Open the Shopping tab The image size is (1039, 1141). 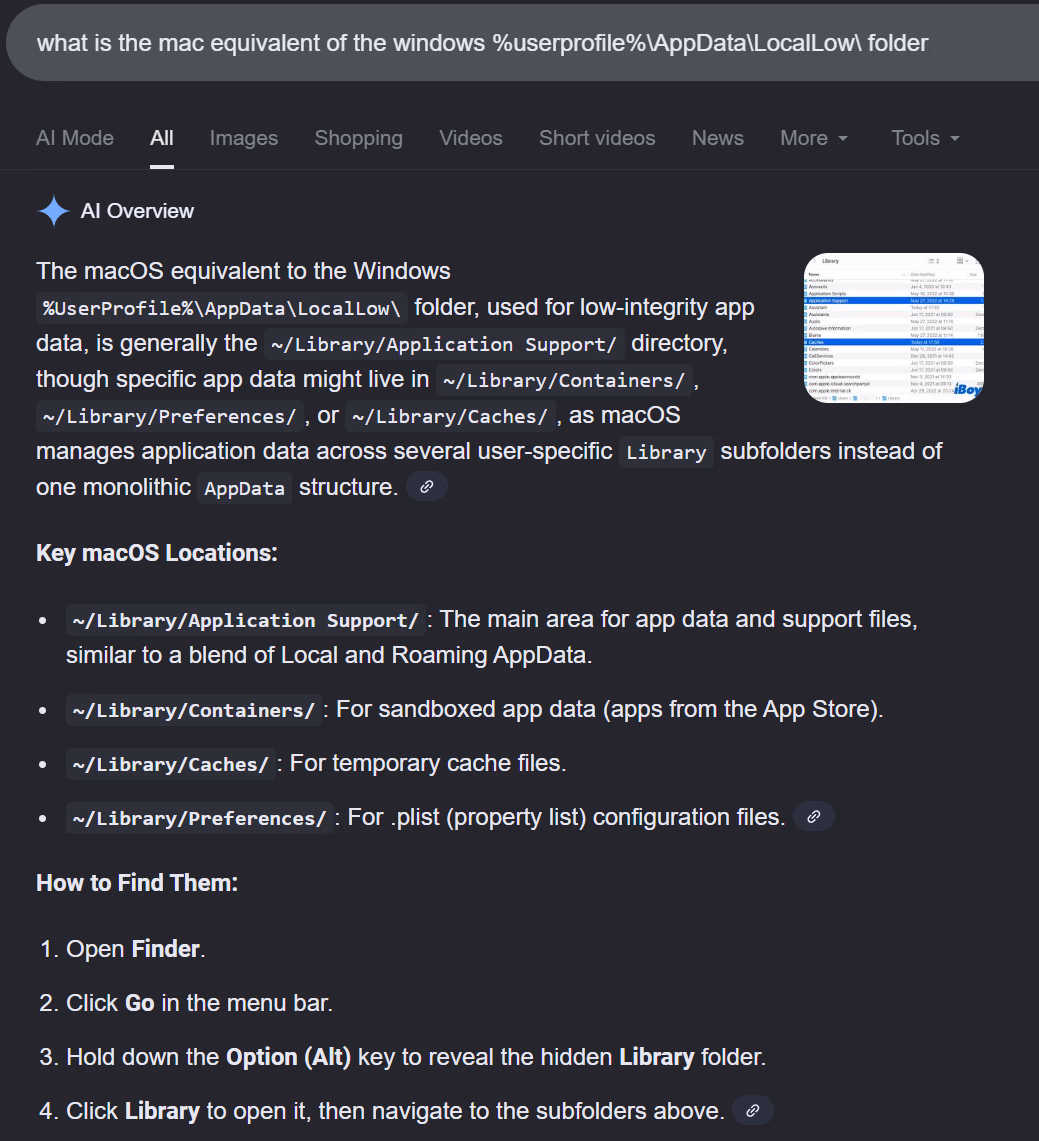click(358, 138)
